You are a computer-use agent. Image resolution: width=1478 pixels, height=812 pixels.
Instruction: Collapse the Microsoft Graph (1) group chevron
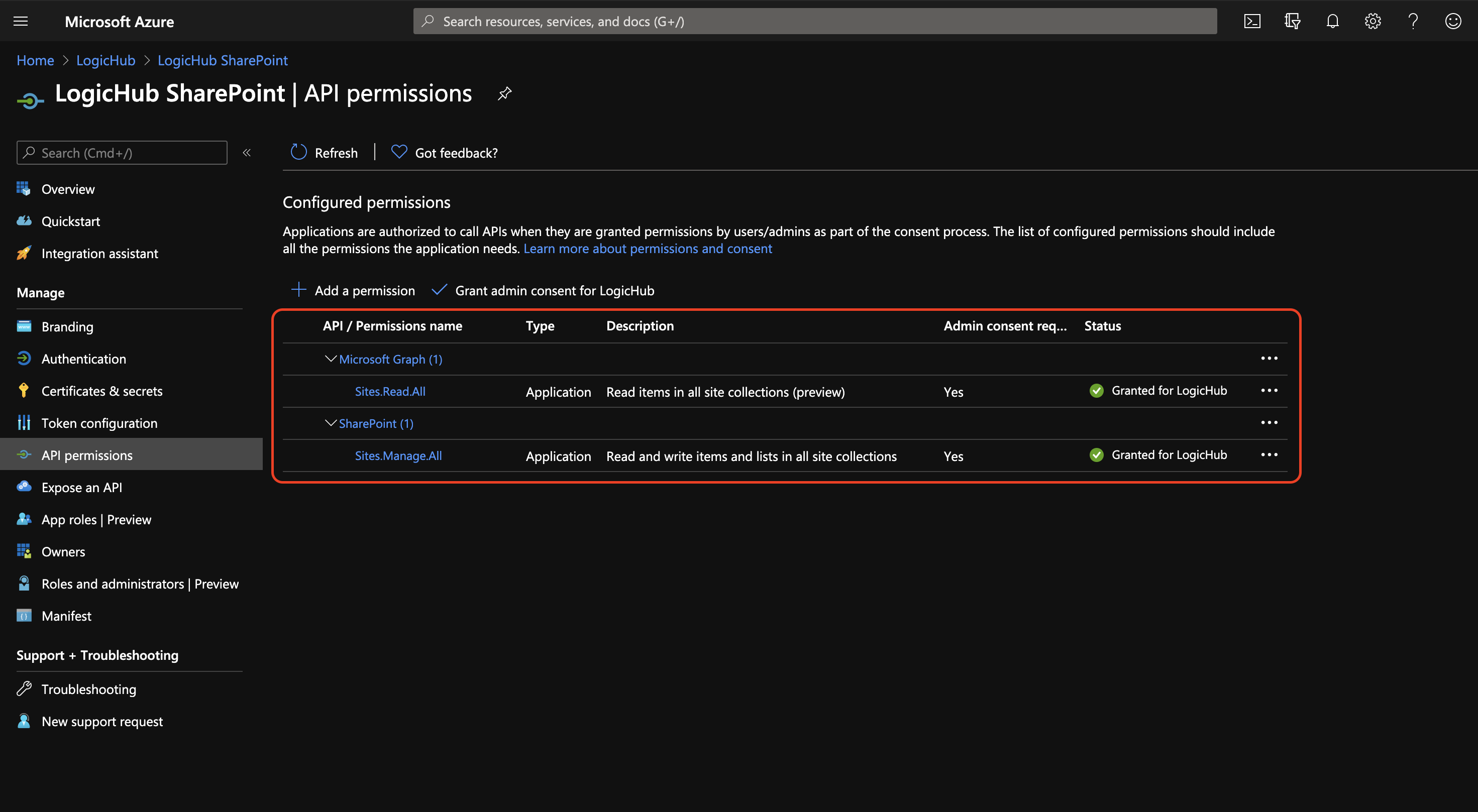click(331, 359)
